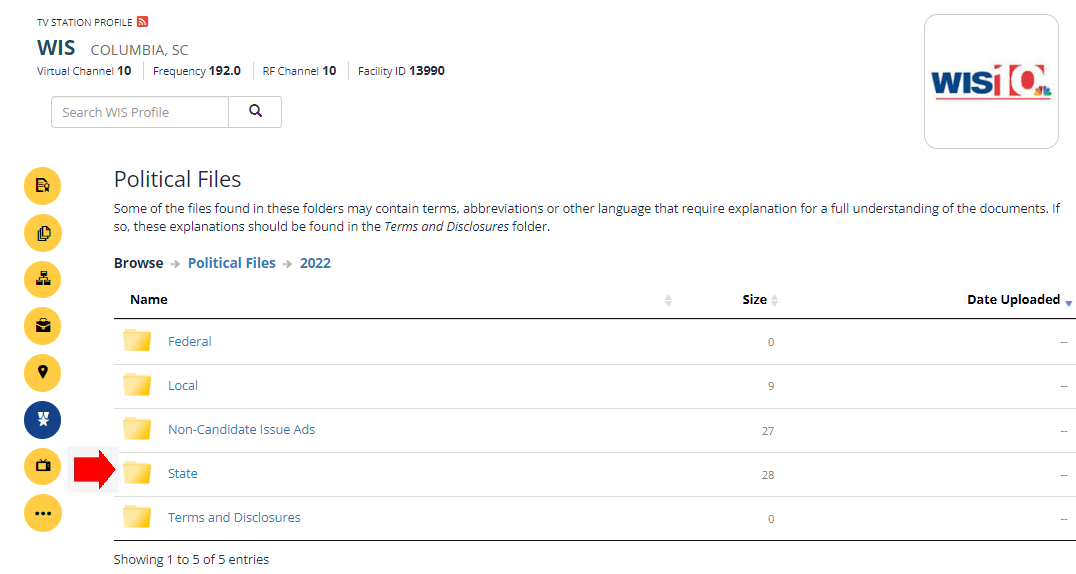This screenshot has width=1076, height=574.
Task: Open the State folder
Action: pyautogui.click(x=182, y=474)
